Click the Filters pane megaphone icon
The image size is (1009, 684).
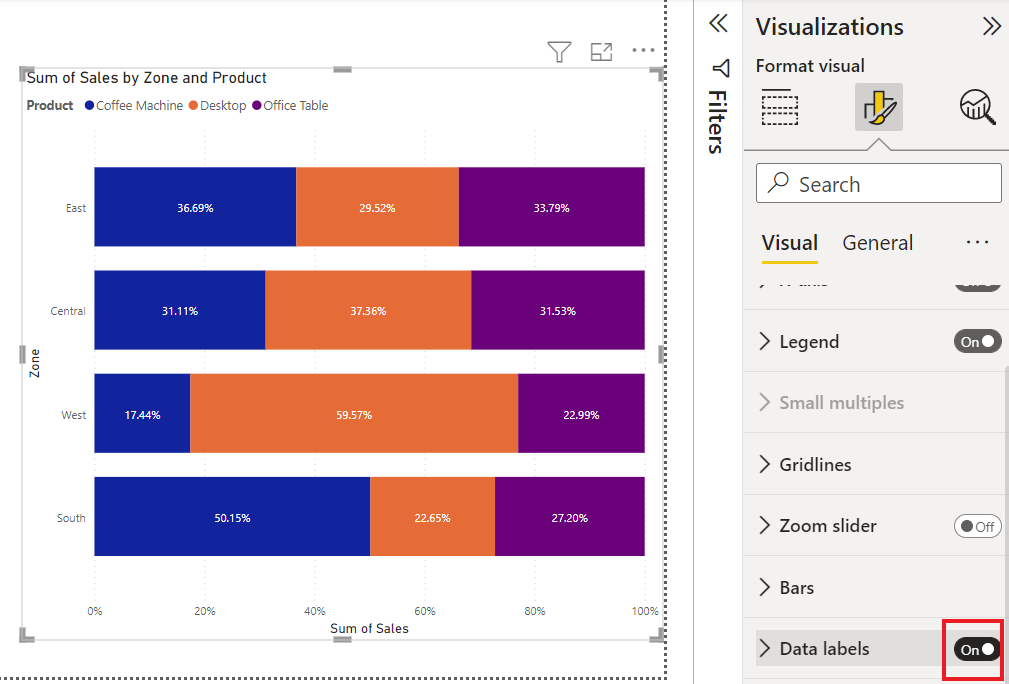point(721,68)
